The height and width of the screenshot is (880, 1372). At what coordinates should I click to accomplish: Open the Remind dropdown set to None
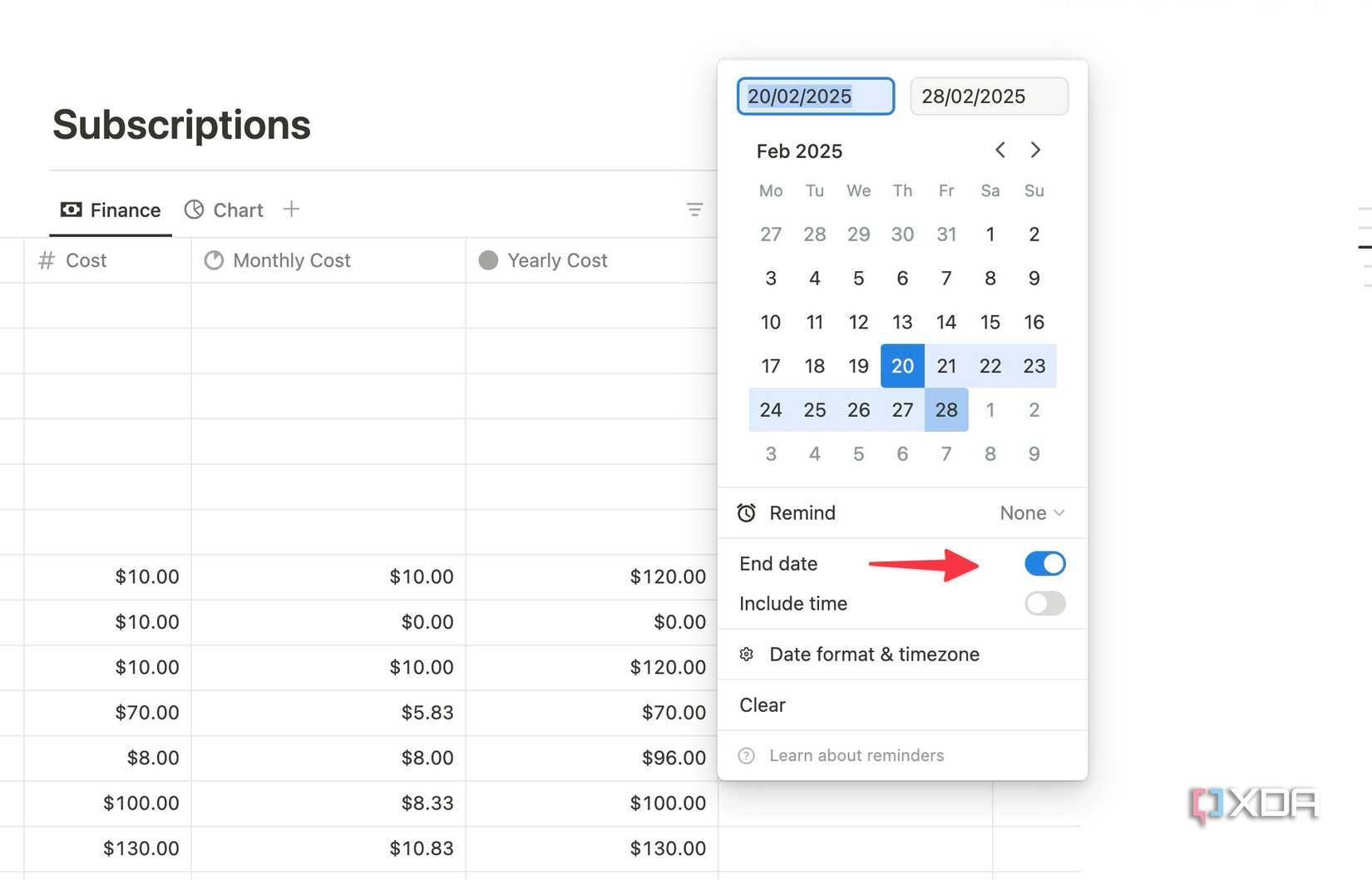1031,513
